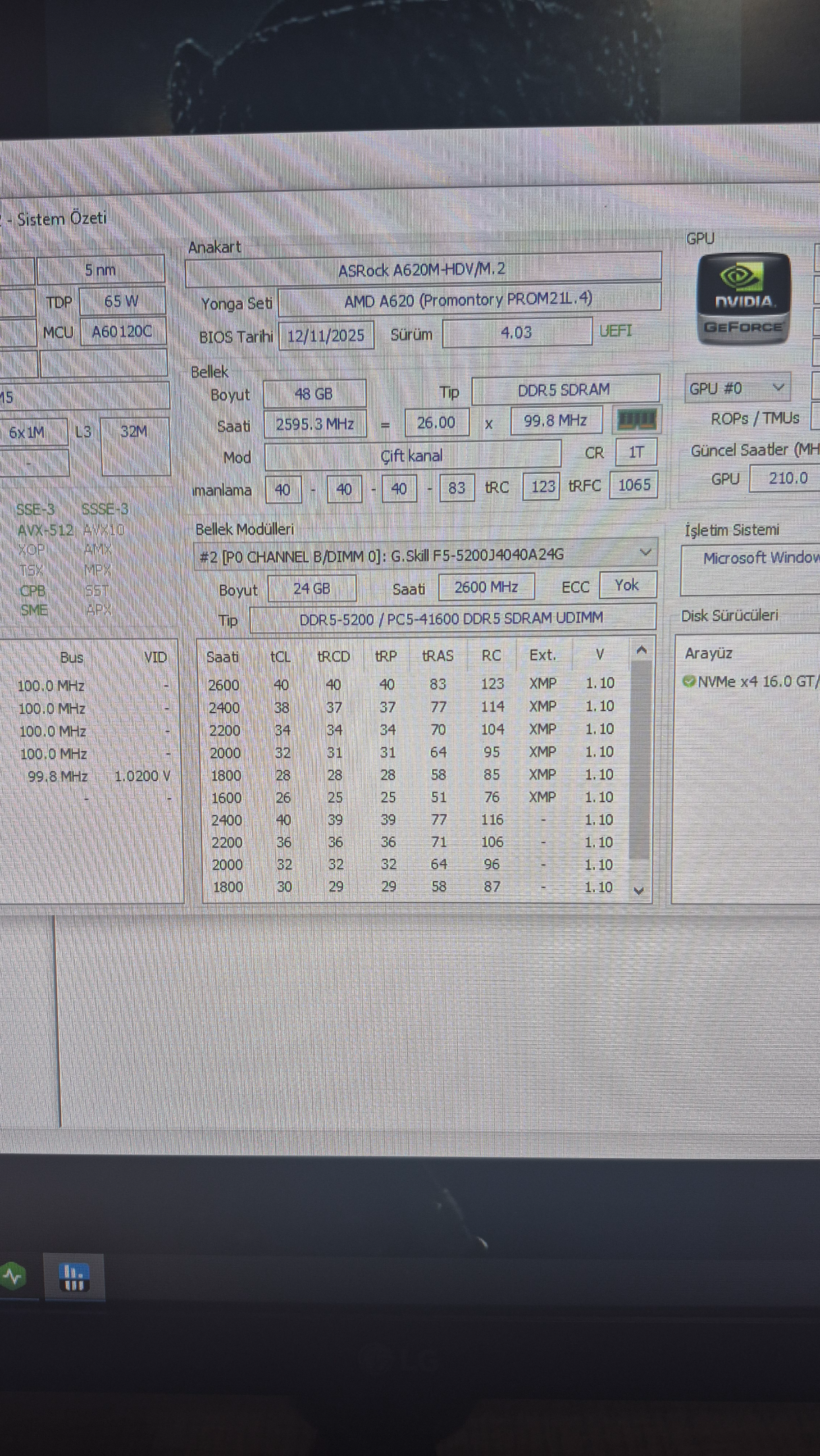Open the green heartbeat monitor taskbar icon

click(x=12, y=1276)
